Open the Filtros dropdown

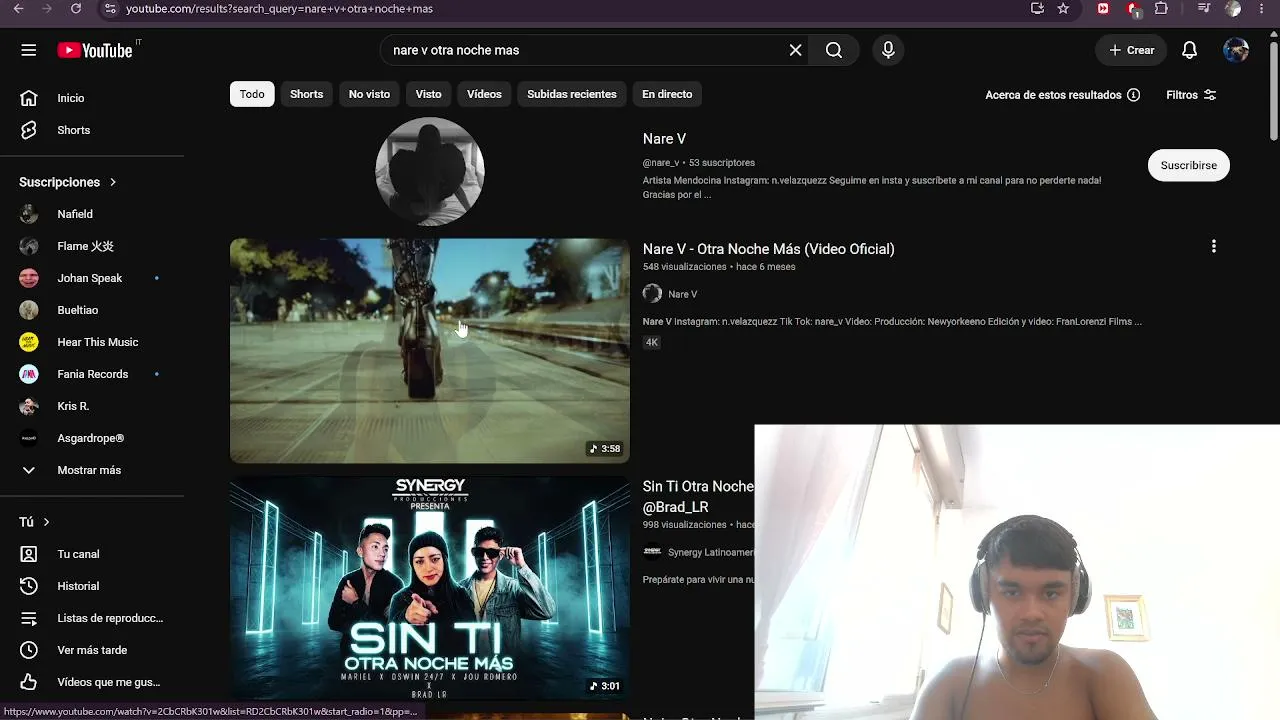pos(1191,95)
